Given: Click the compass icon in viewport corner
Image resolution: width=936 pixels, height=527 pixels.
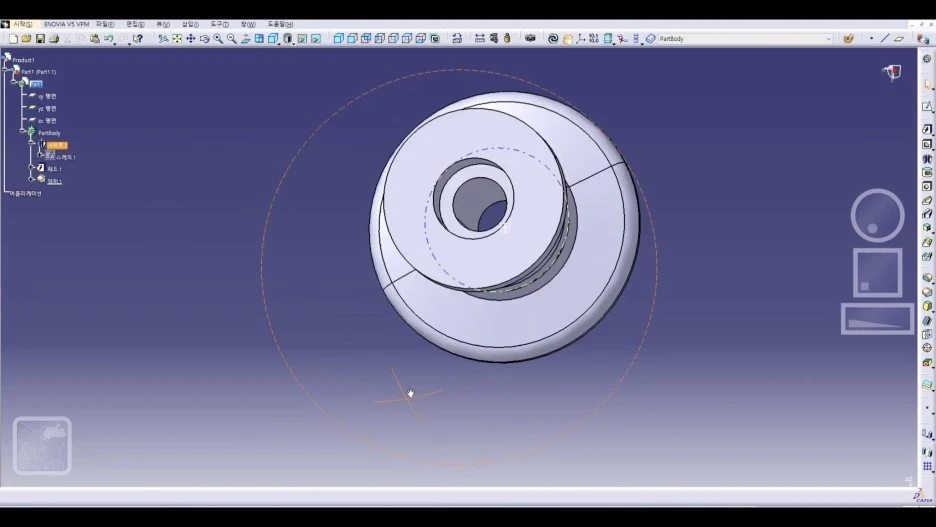Looking at the screenshot, I should [x=892, y=73].
